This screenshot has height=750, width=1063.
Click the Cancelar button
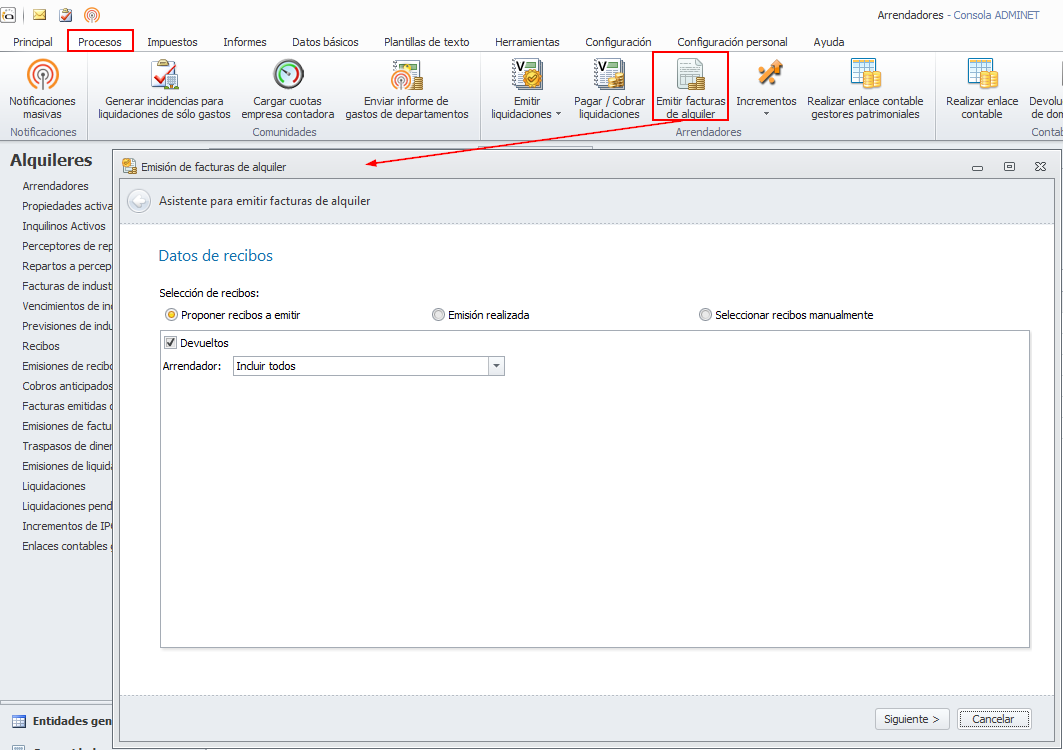click(x=994, y=719)
